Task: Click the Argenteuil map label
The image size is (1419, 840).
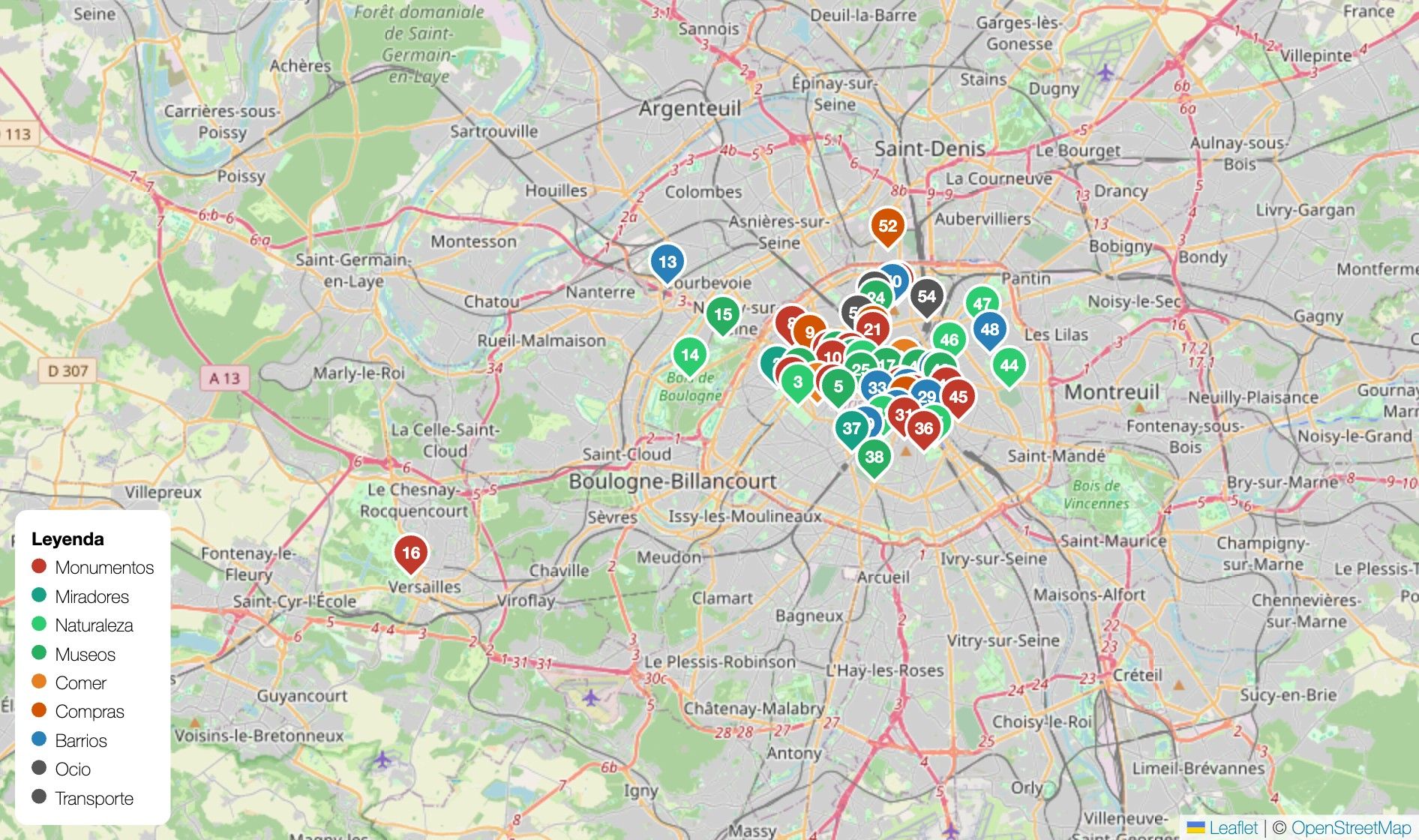Action: pyautogui.click(x=689, y=109)
